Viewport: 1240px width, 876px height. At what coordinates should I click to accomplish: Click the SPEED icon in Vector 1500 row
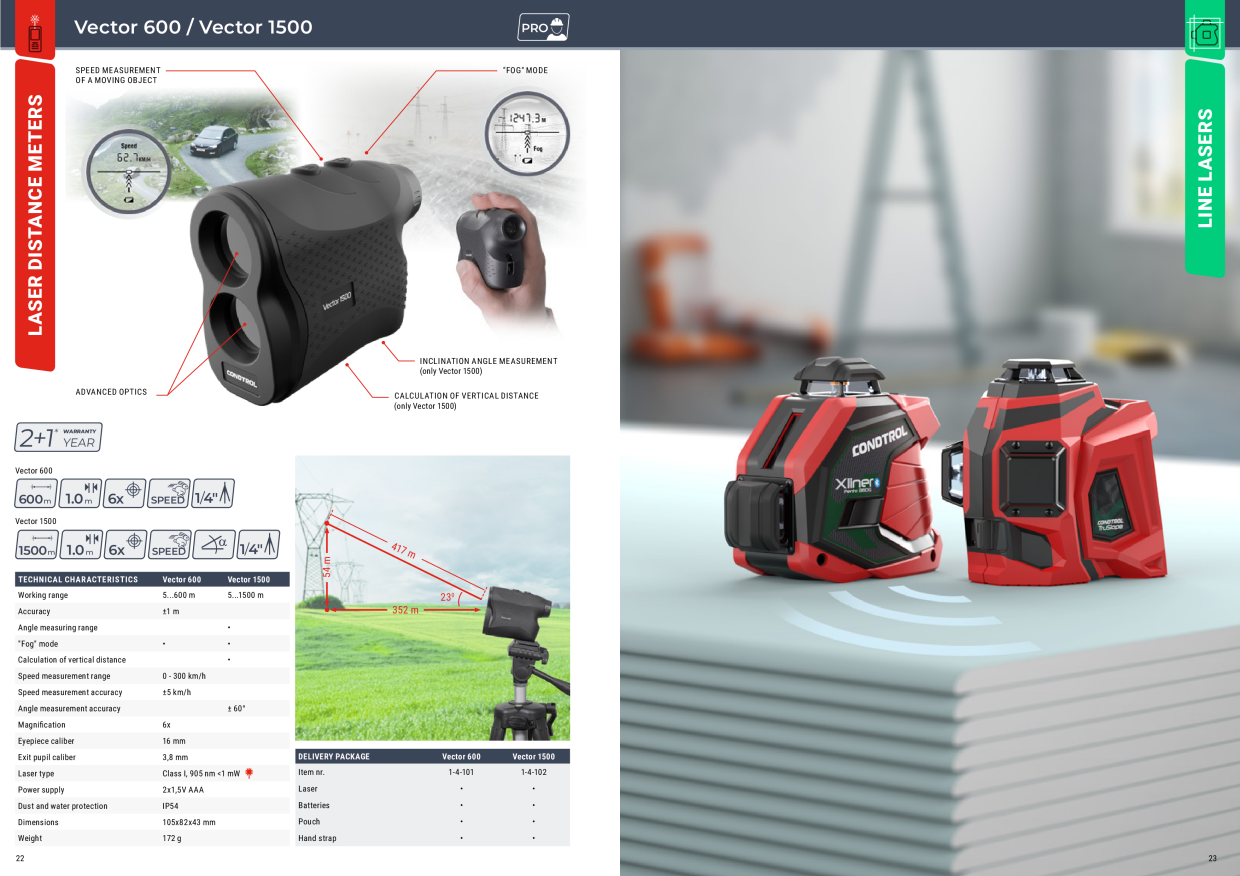click(x=169, y=545)
